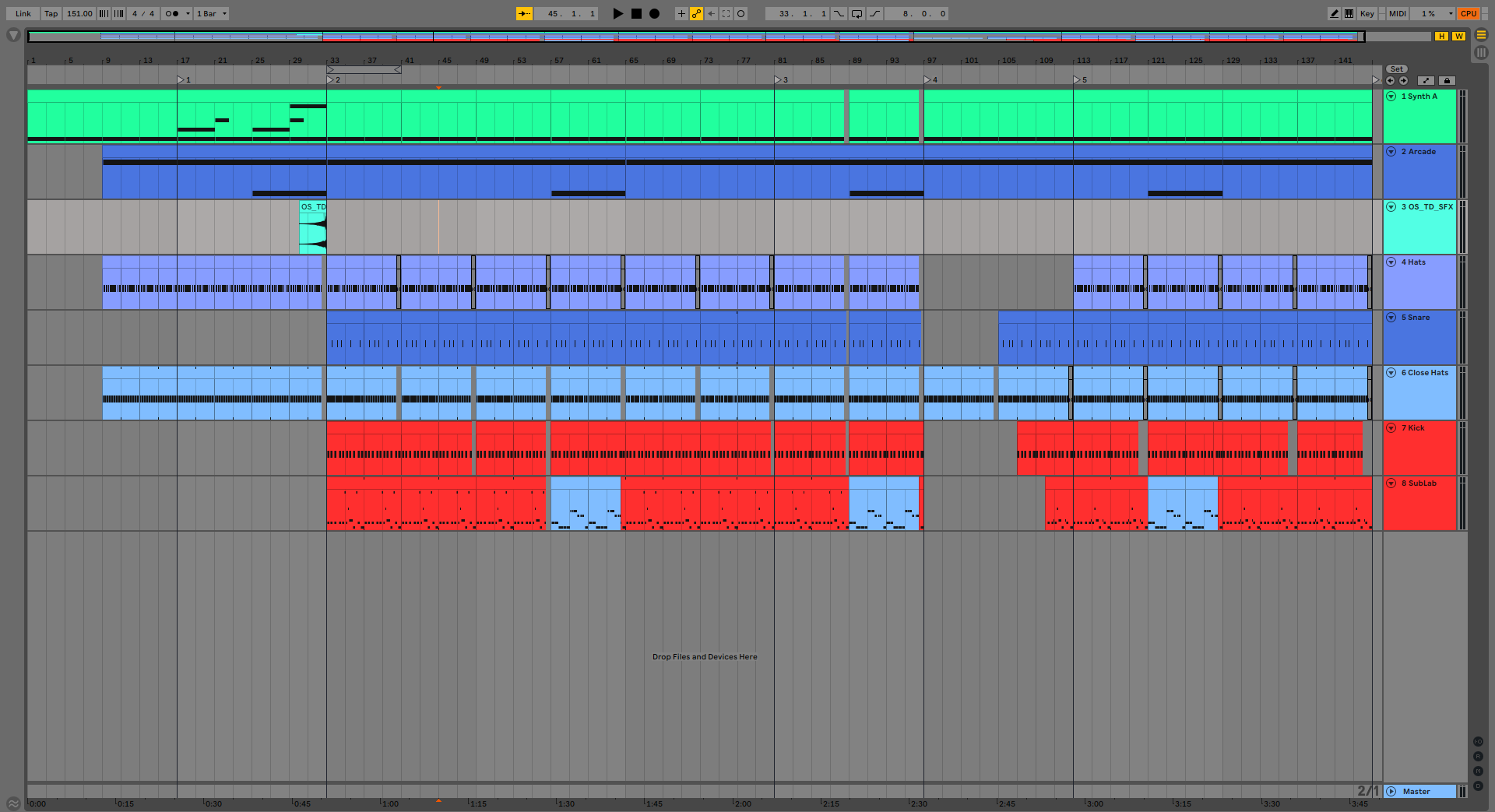Show the browser with triangle icon
This screenshot has height=812, width=1495.
click(x=13, y=35)
